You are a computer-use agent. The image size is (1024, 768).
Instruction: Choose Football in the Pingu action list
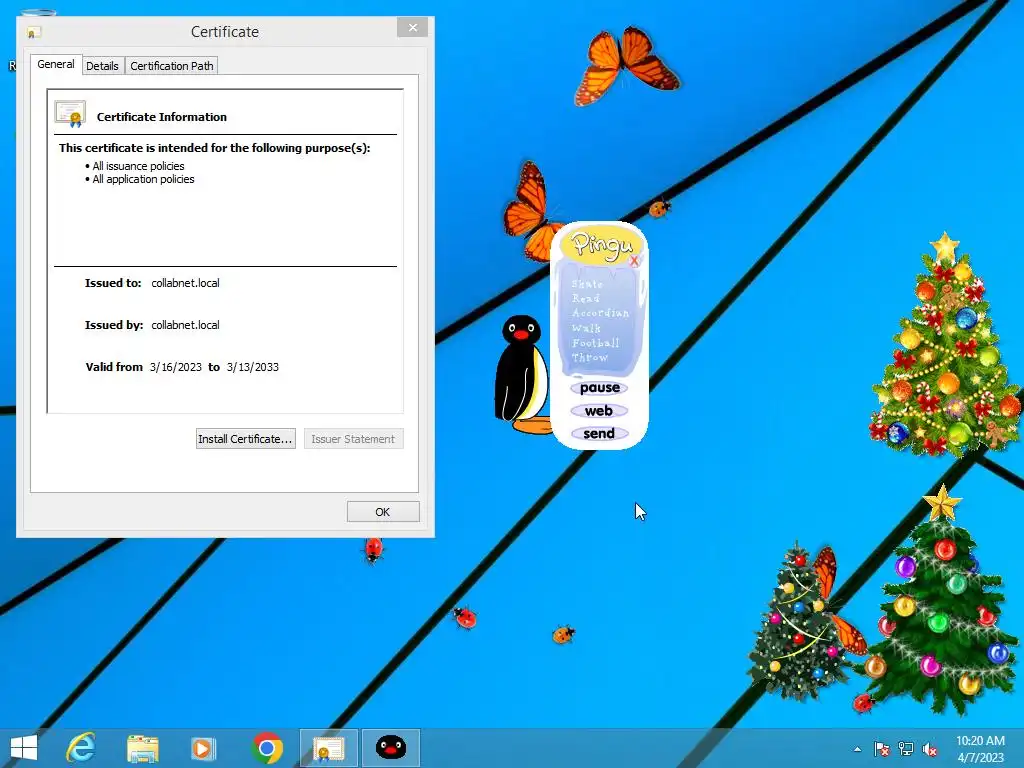coord(596,343)
